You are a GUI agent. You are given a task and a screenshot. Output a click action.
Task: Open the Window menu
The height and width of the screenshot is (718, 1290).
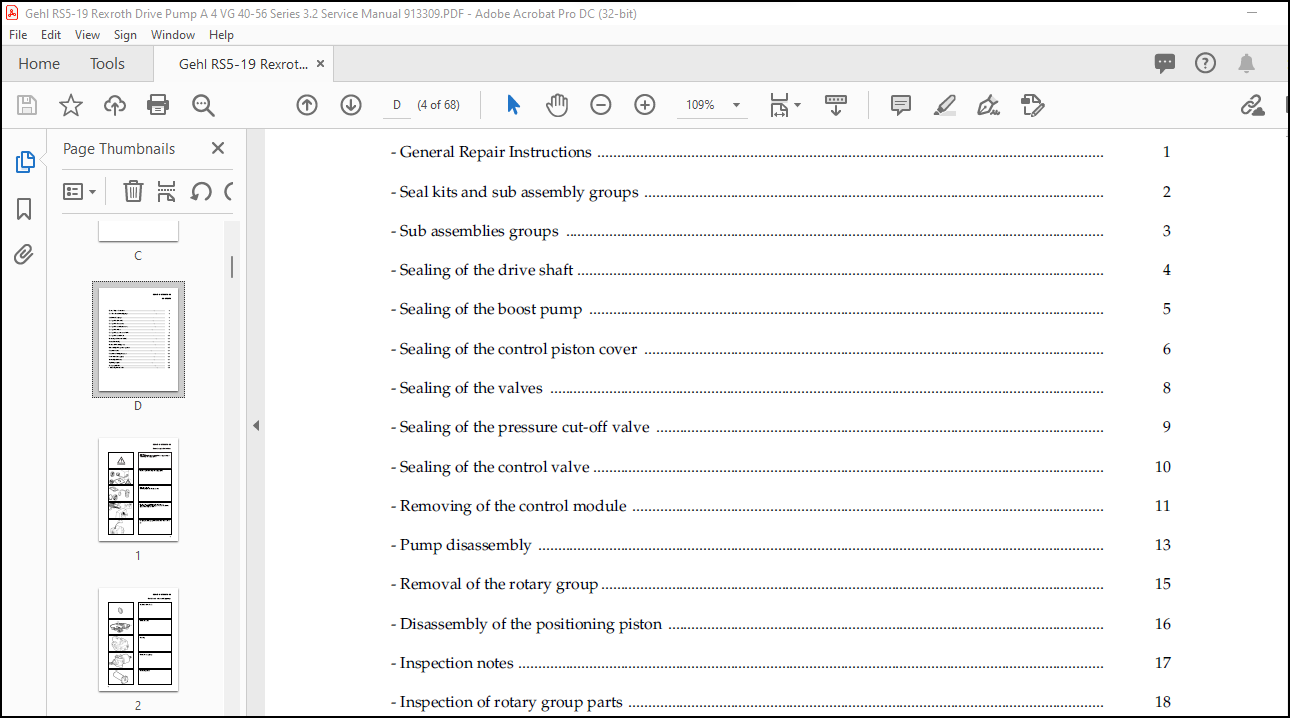click(173, 35)
